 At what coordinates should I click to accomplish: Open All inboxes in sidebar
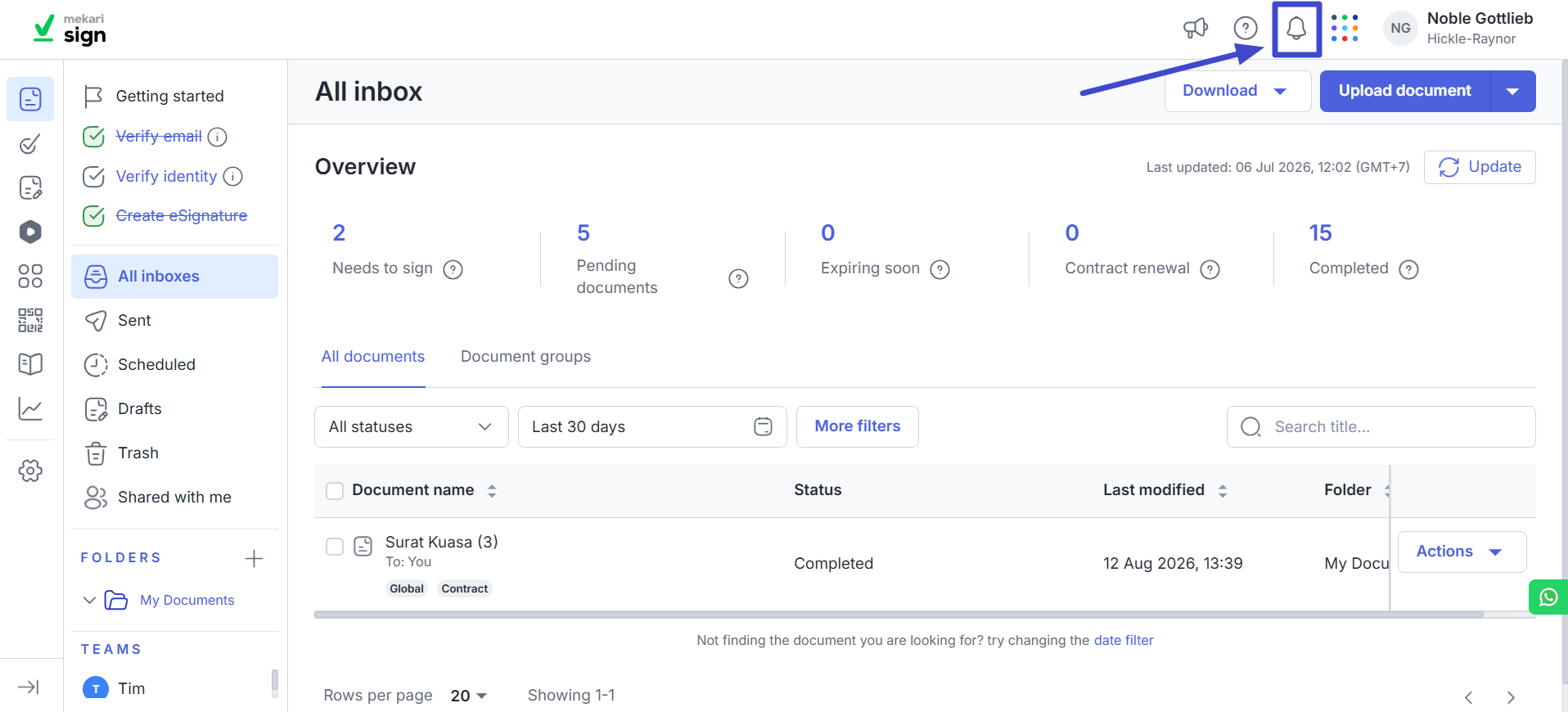click(x=174, y=277)
